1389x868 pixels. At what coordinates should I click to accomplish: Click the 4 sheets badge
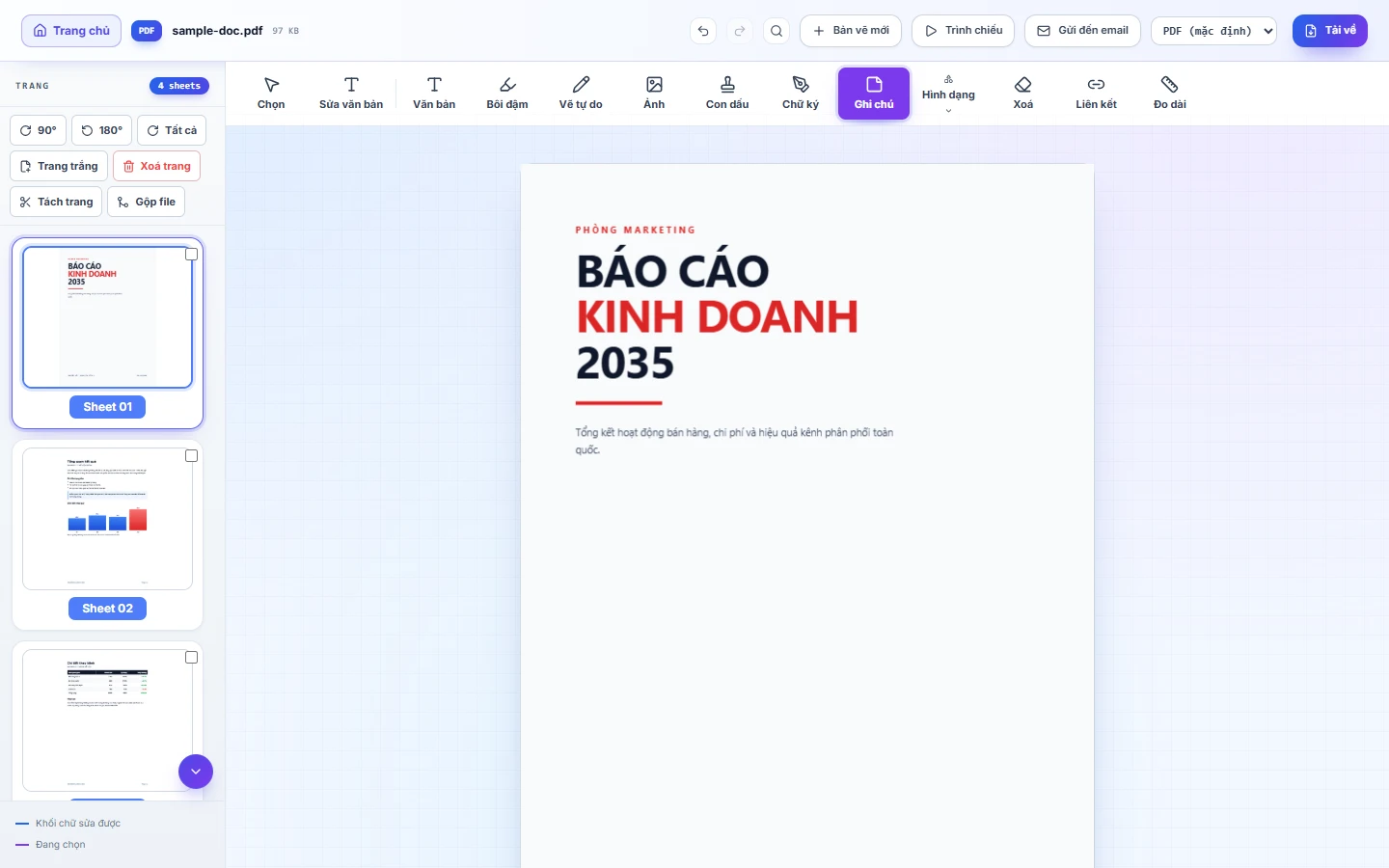(179, 86)
